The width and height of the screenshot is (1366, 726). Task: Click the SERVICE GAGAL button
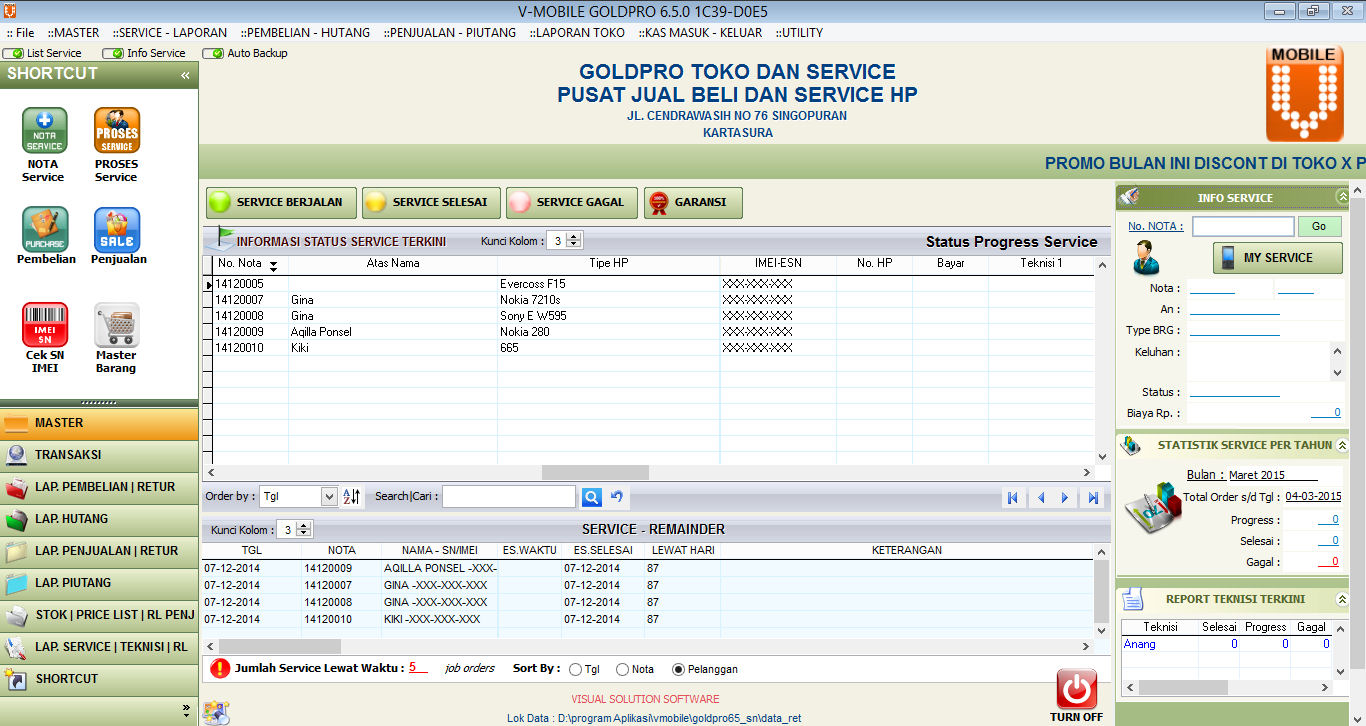[x=570, y=202]
